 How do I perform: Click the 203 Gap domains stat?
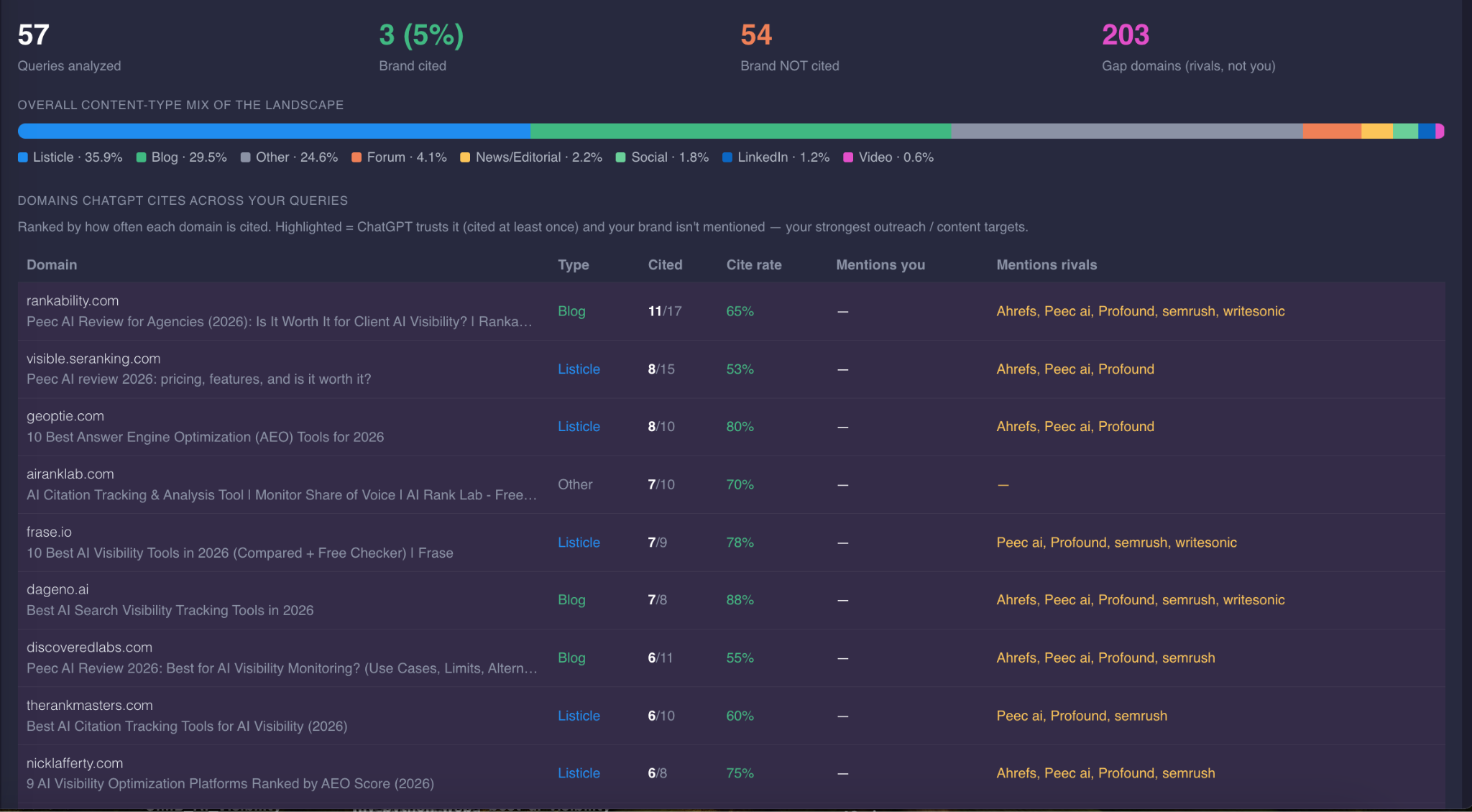click(1189, 47)
